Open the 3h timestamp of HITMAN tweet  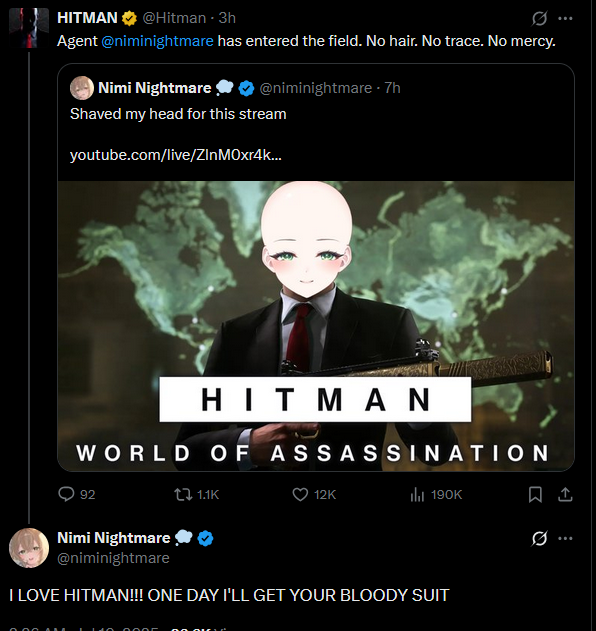(227, 18)
